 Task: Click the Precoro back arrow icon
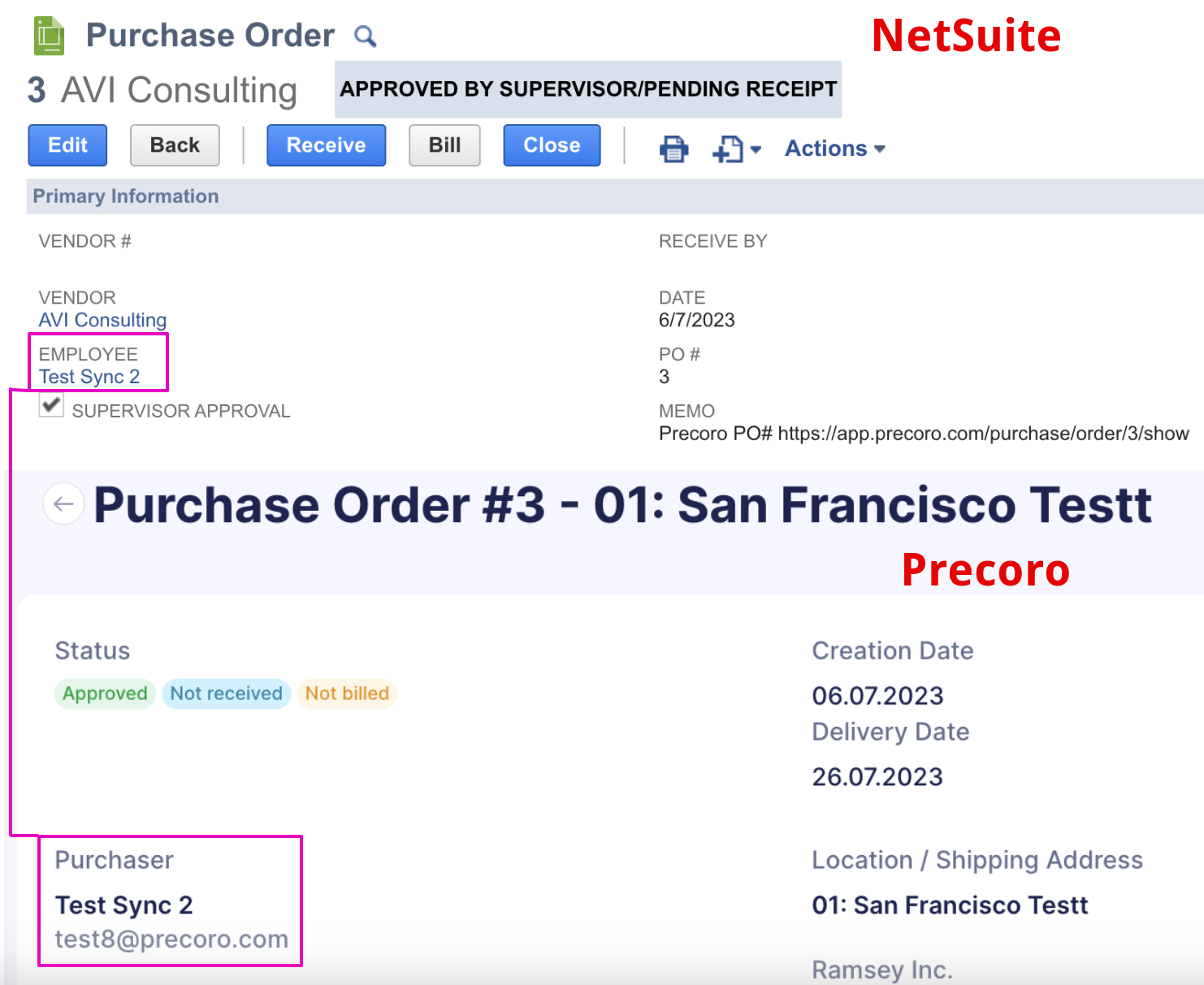tap(63, 503)
